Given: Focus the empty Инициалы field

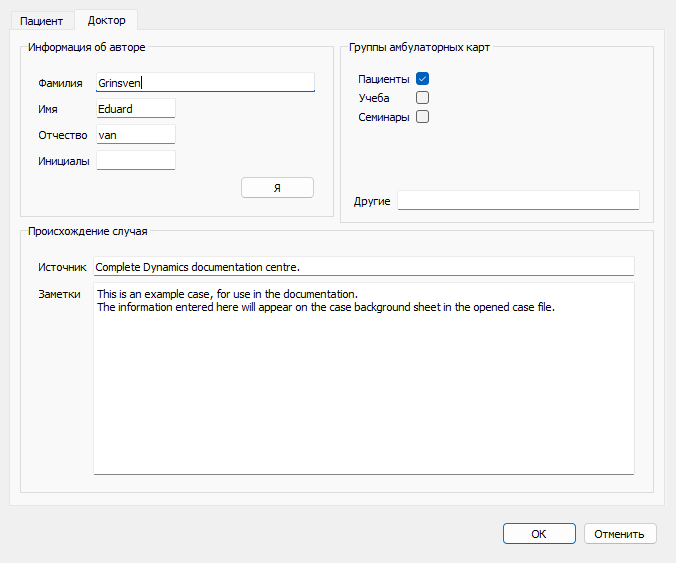Looking at the screenshot, I should click(136, 160).
